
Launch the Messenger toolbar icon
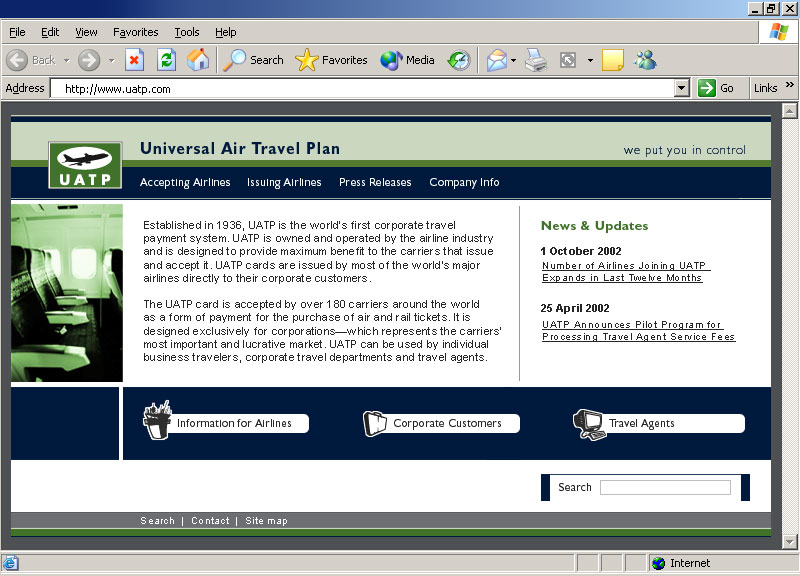pos(645,60)
